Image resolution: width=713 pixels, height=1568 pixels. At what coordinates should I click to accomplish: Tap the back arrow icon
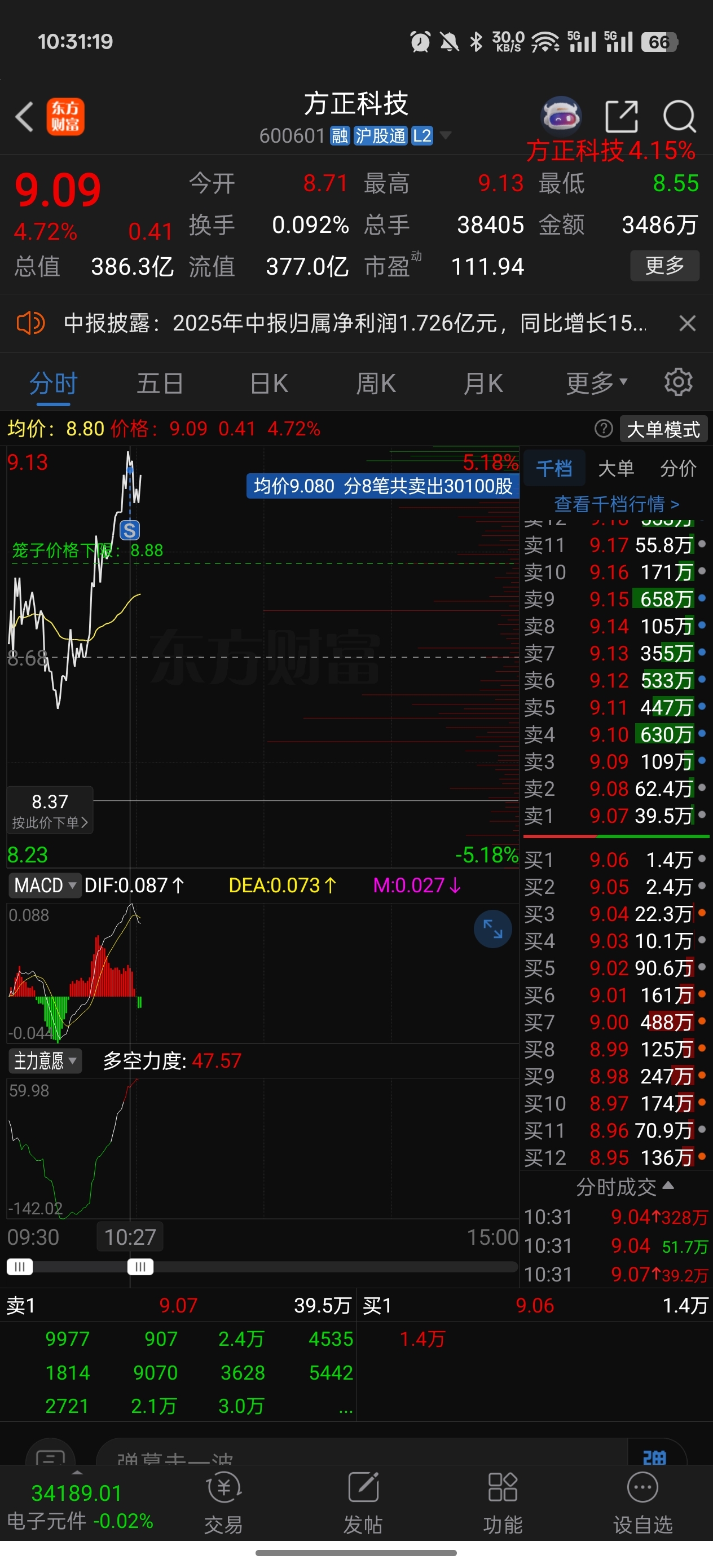pyautogui.click(x=24, y=116)
